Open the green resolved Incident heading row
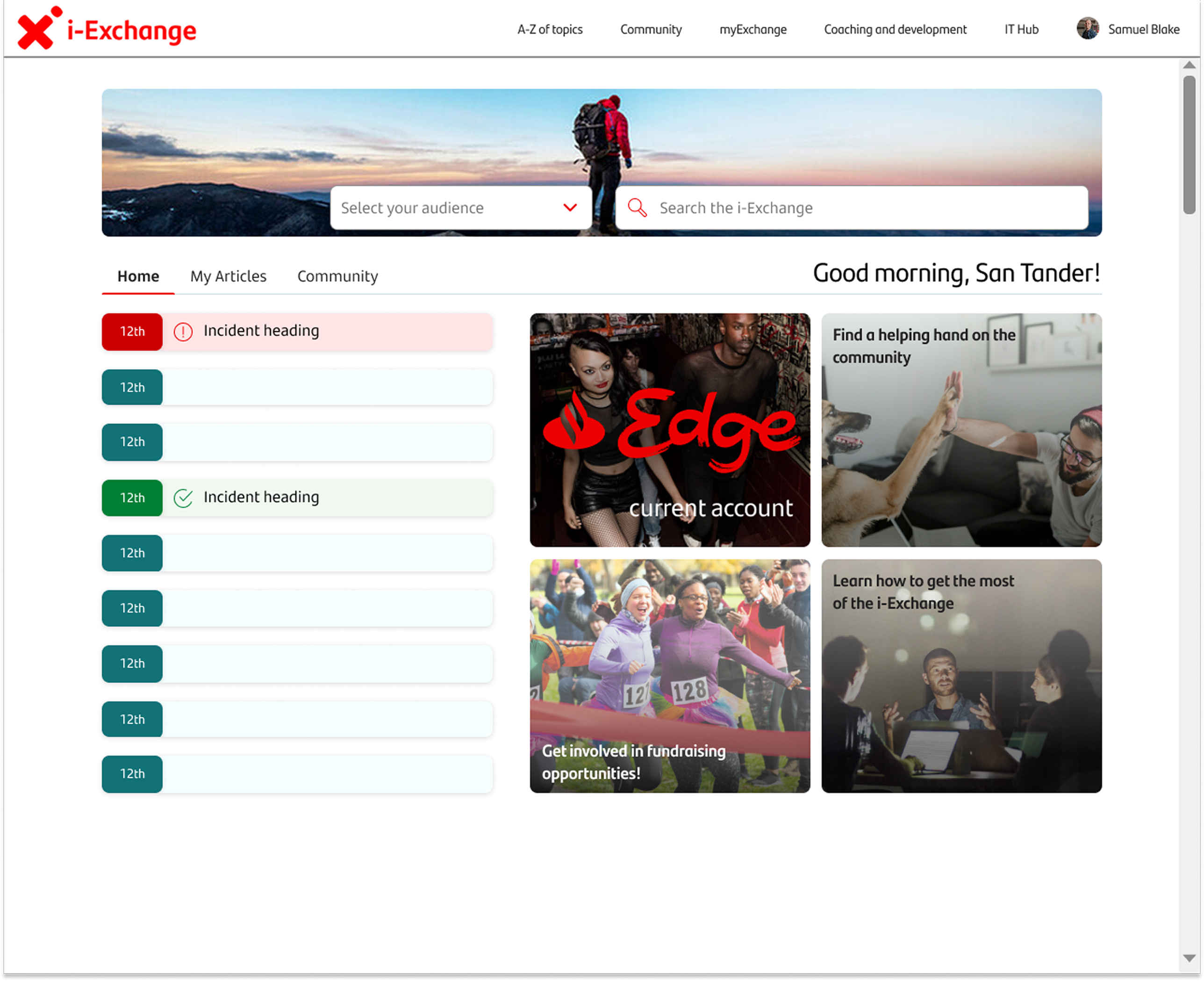Screen dimensions: 1204x981 (297, 498)
